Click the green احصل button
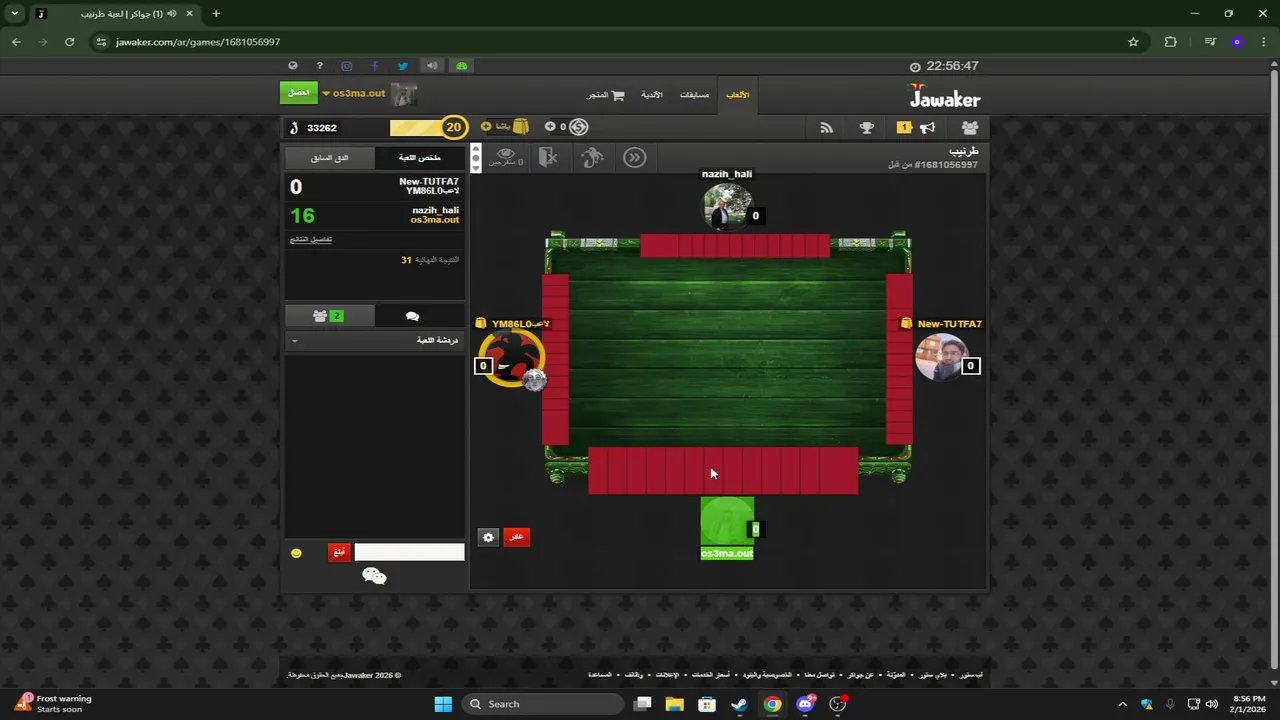Image resolution: width=1280 pixels, height=720 pixels. coord(299,93)
